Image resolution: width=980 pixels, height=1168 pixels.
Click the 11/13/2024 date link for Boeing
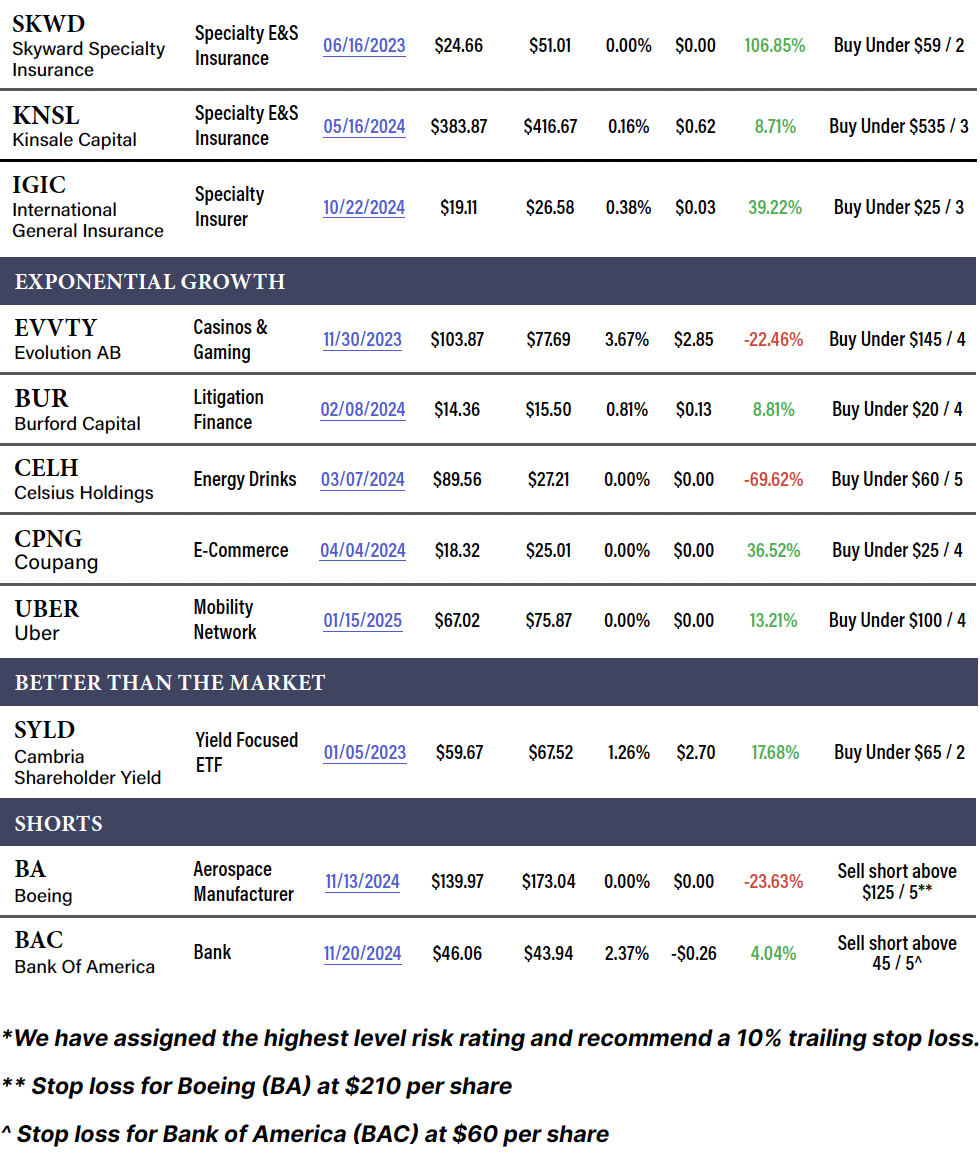pos(362,881)
